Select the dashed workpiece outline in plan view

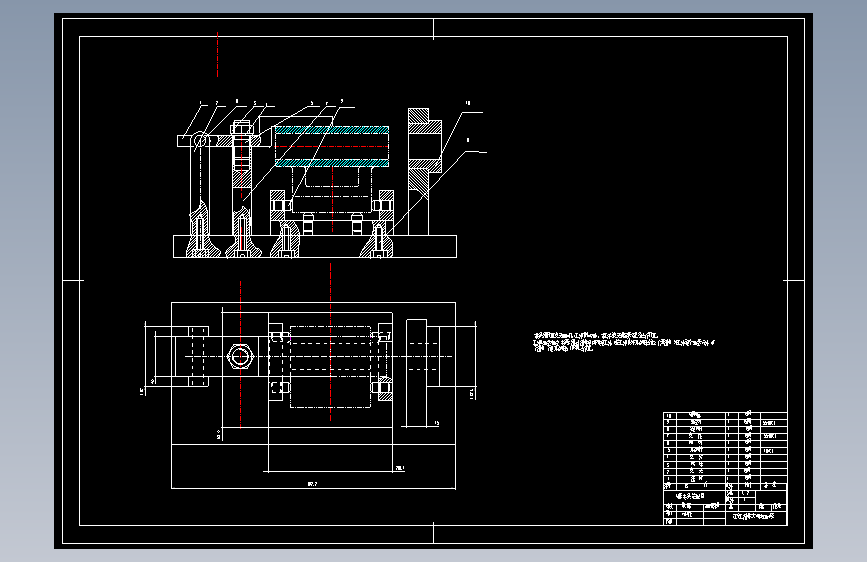(x=331, y=367)
